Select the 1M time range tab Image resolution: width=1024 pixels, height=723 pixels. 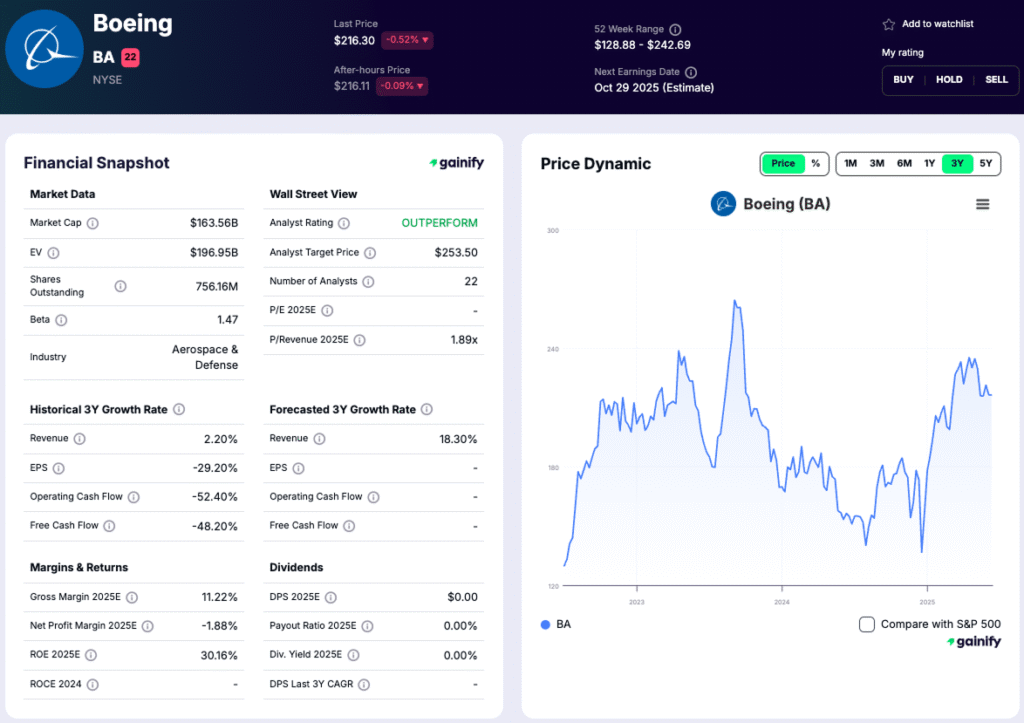(850, 163)
